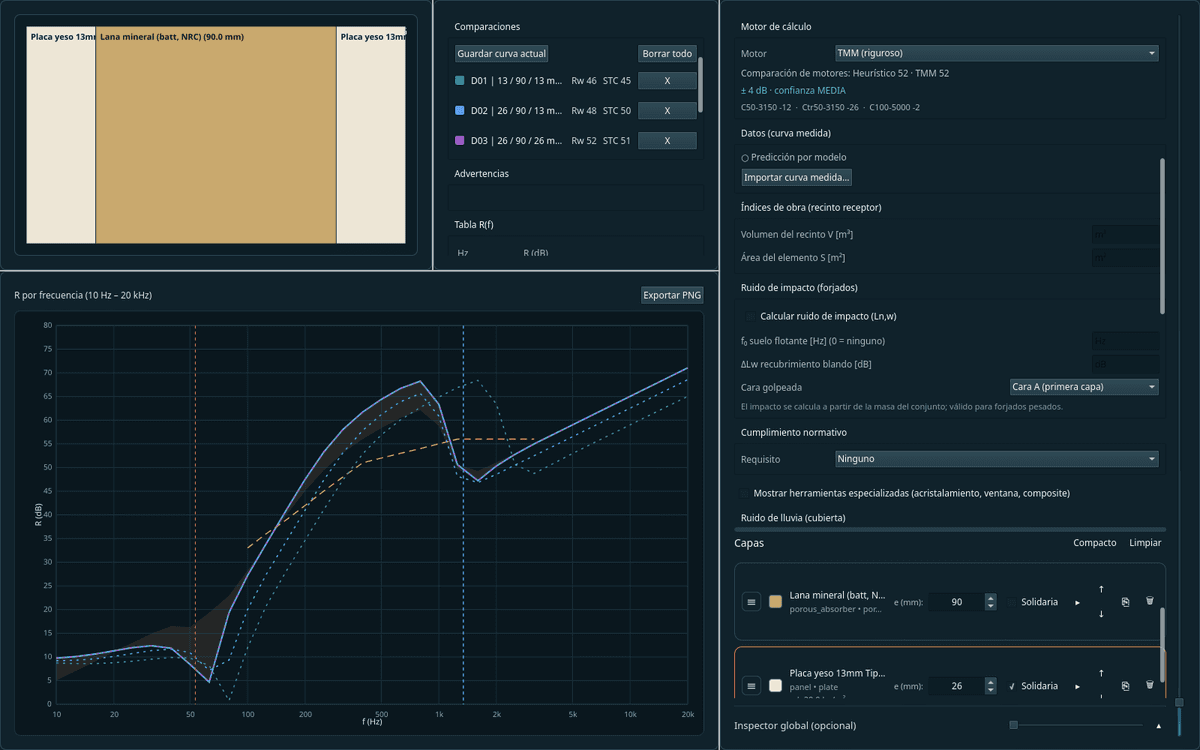Enable Calcular ruido de impacto checkbox

[x=751, y=316]
